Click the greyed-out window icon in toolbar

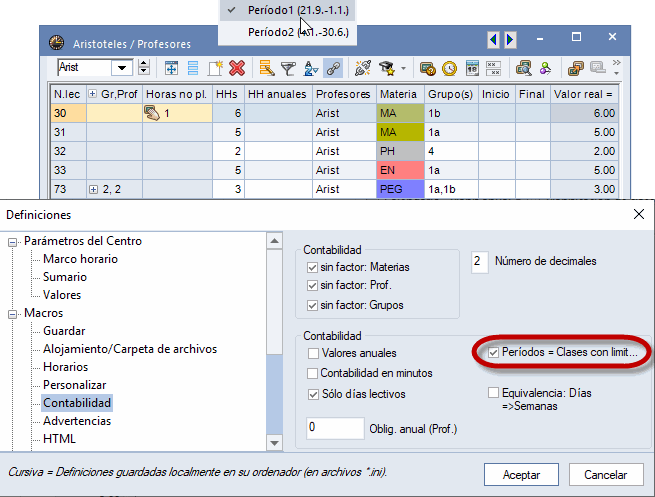[598, 67]
